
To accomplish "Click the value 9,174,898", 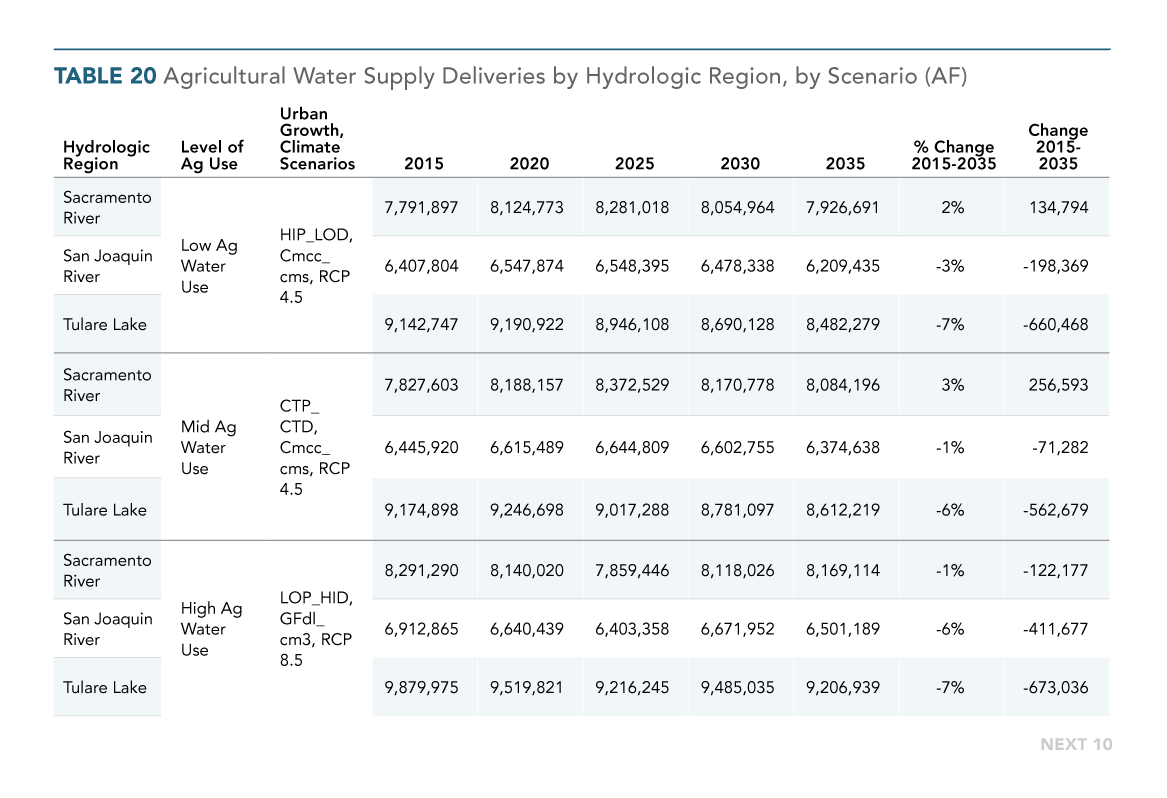I will click(x=421, y=511).
